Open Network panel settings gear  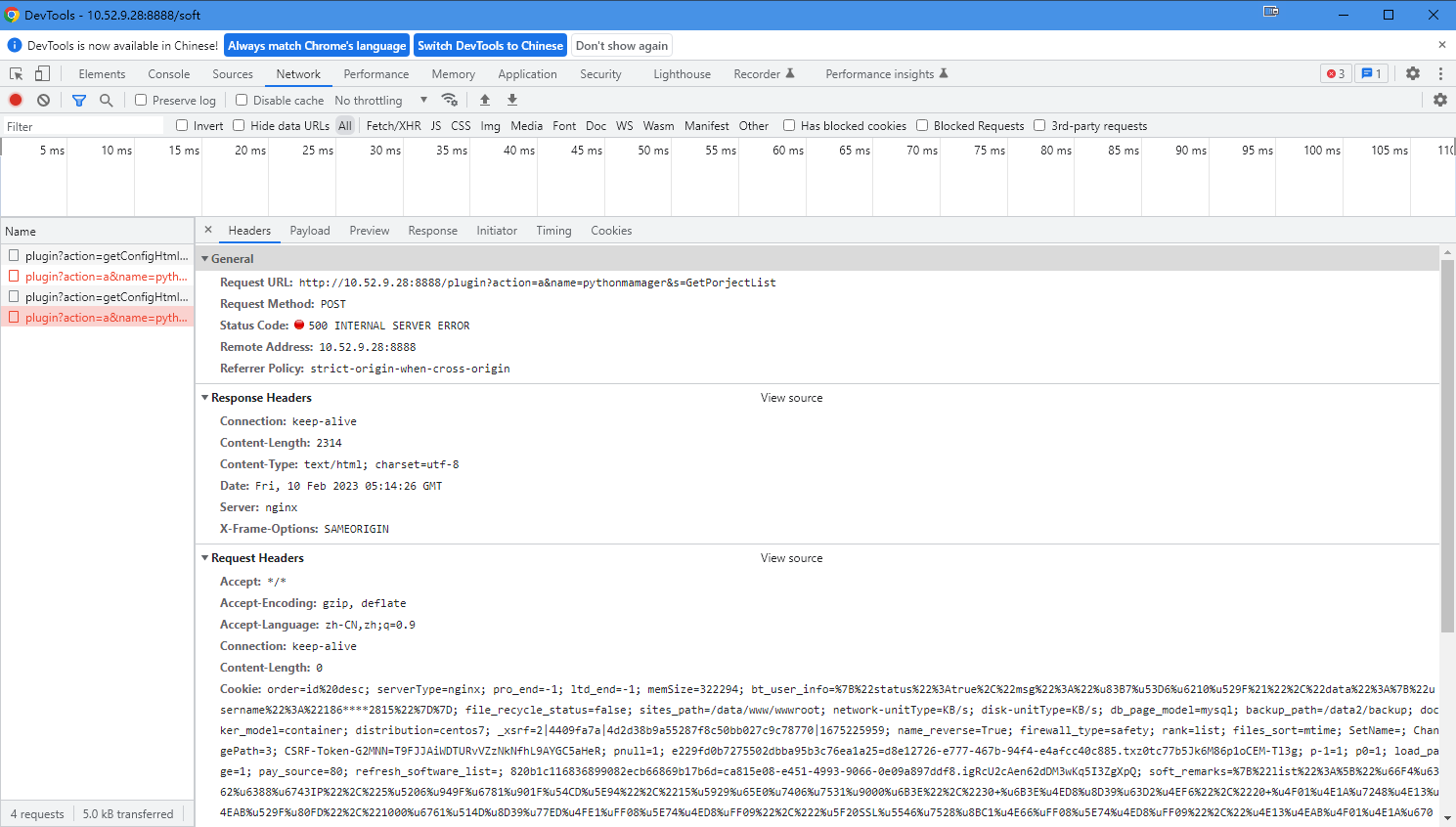pyautogui.click(x=1440, y=100)
